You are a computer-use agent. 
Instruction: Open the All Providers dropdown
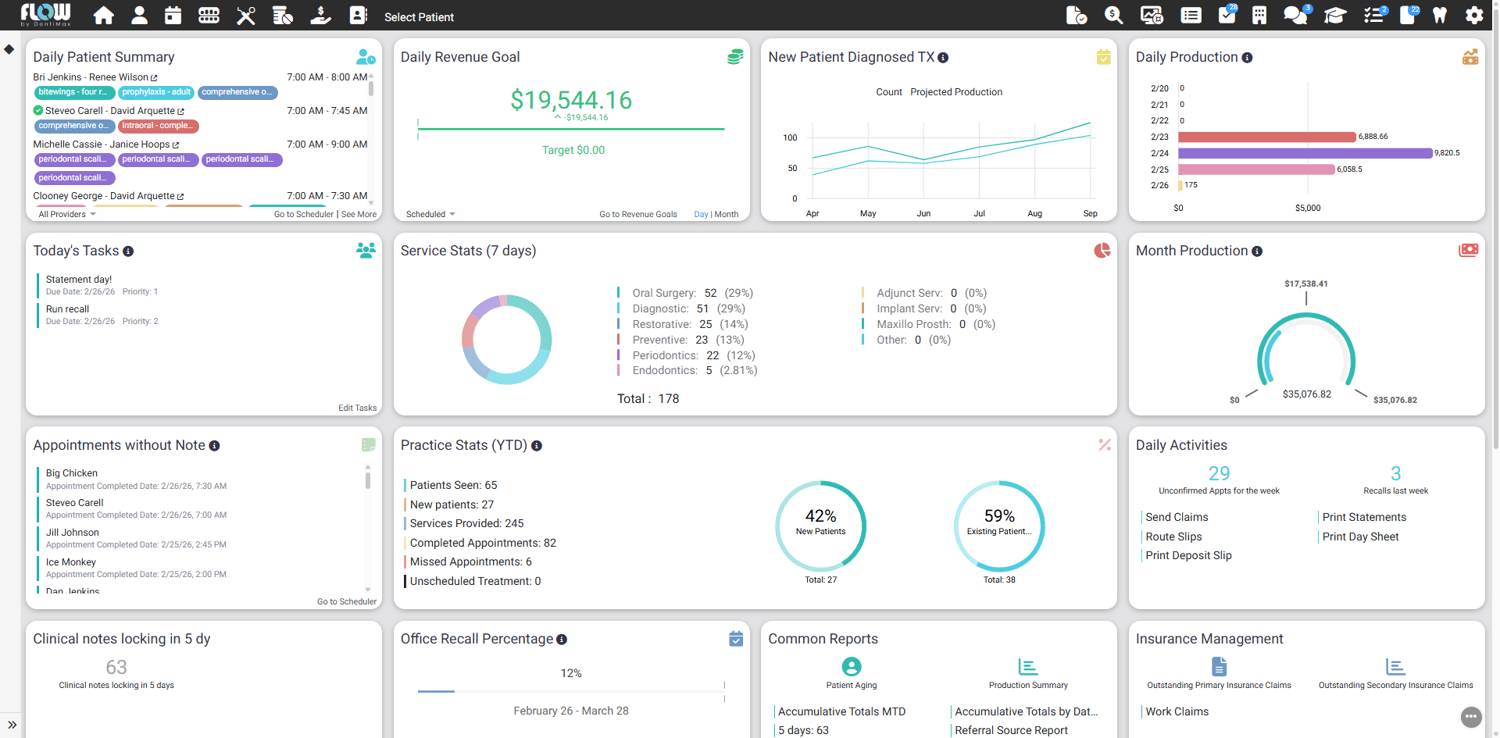64,214
